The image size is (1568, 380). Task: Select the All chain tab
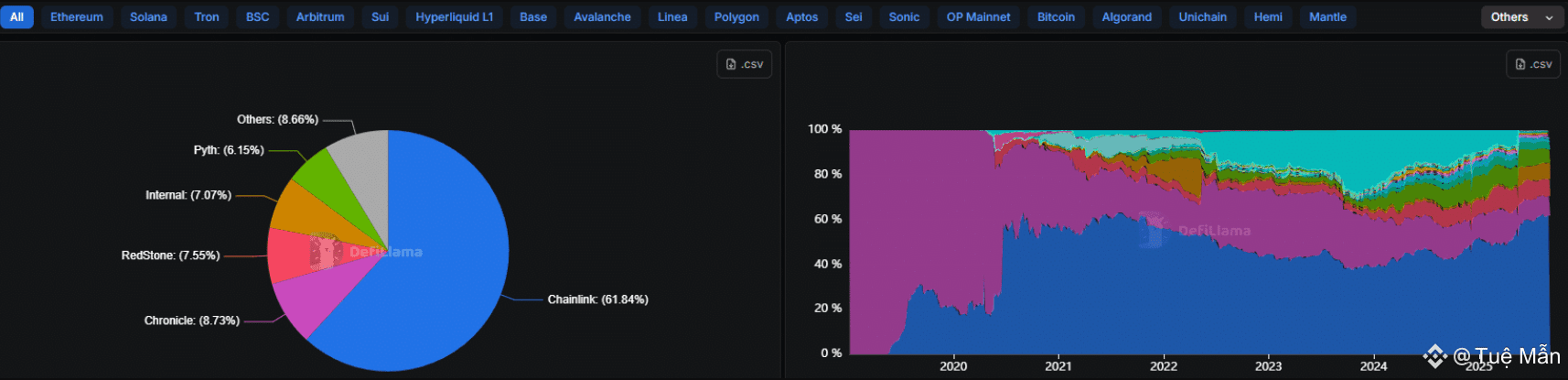click(16, 17)
